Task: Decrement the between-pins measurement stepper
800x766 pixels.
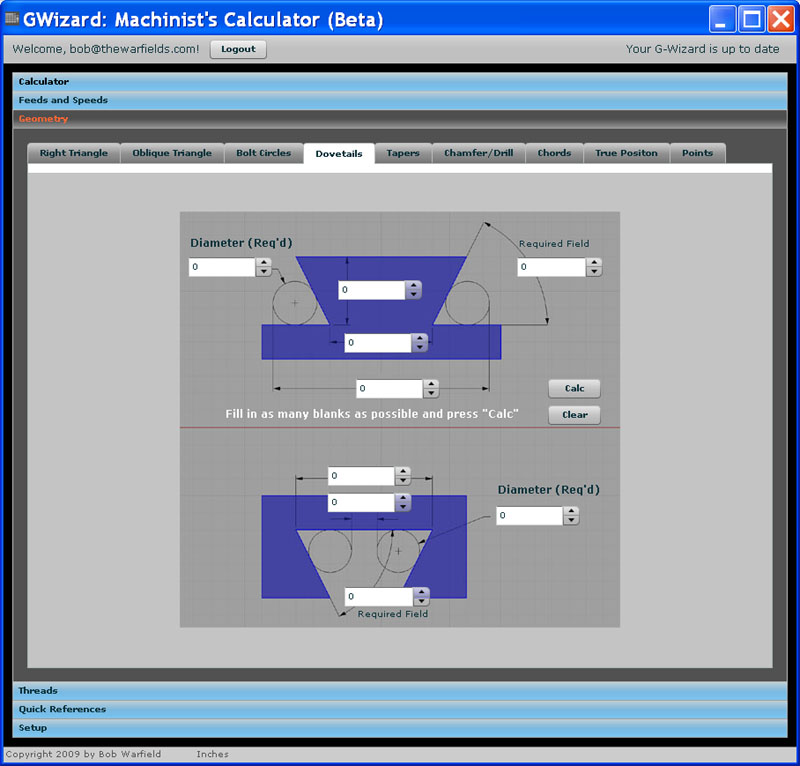Action: pos(403,507)
